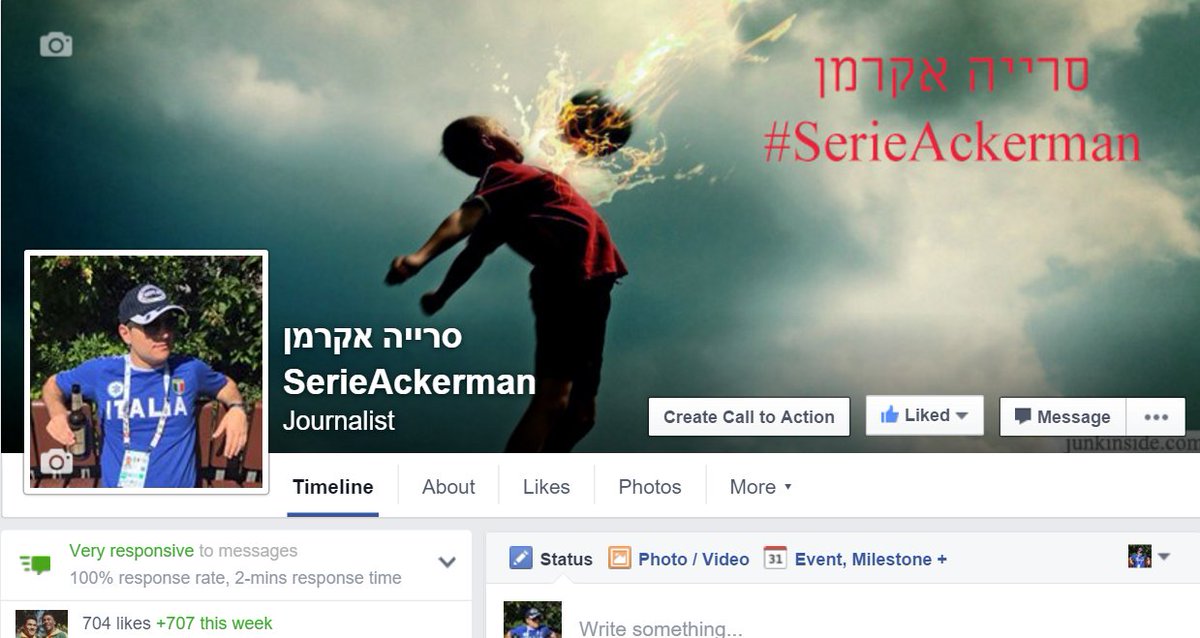Open the page profile picture thumbnail

(x=146, y=371)
